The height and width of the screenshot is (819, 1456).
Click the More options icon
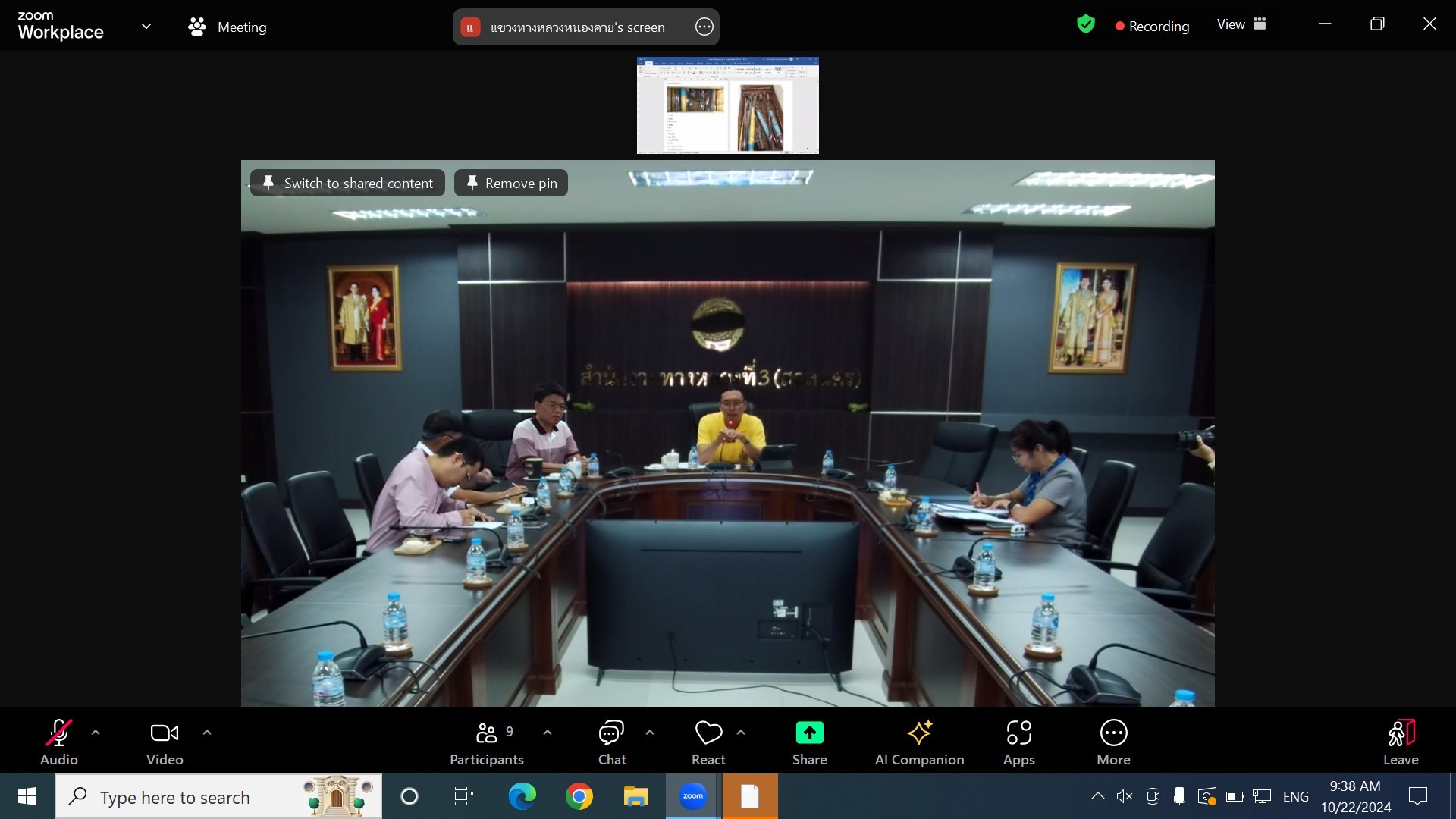tap(1113, 733)
